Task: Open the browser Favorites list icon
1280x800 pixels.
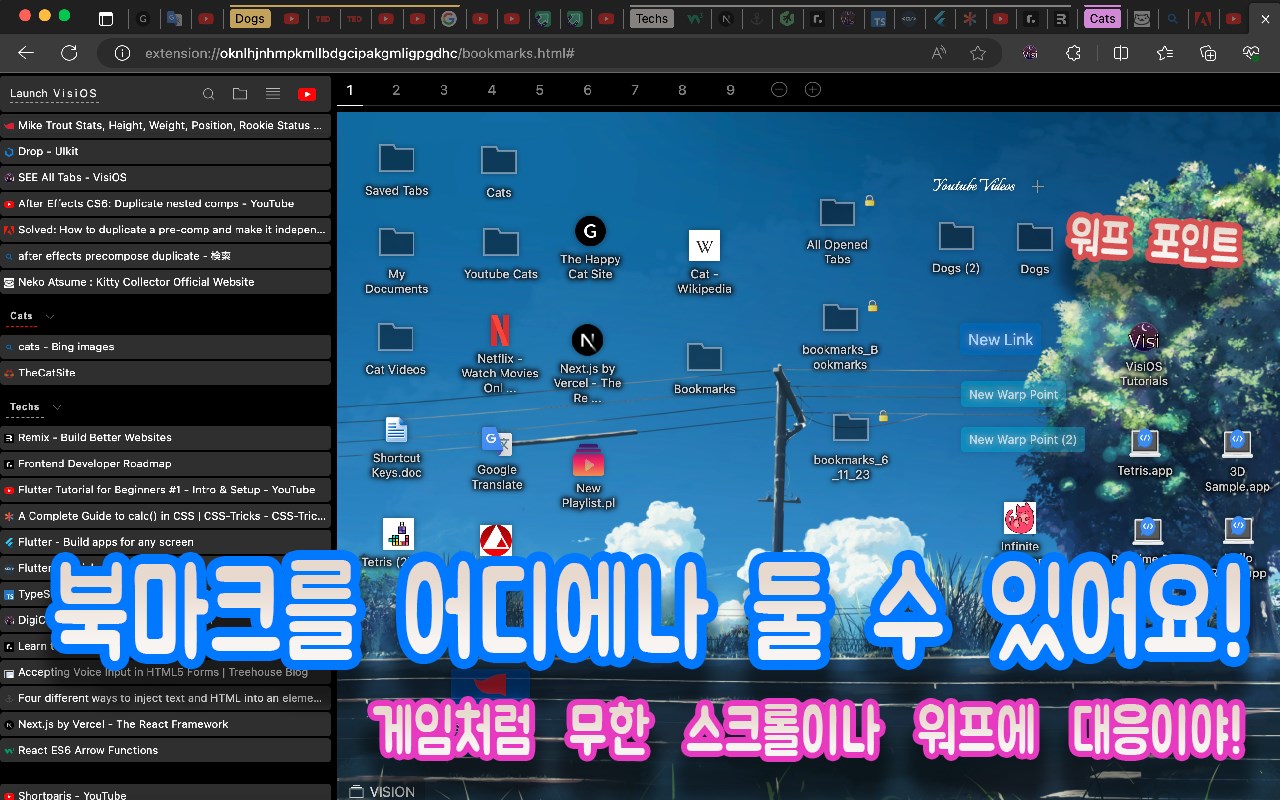Action: (1165, 53)
